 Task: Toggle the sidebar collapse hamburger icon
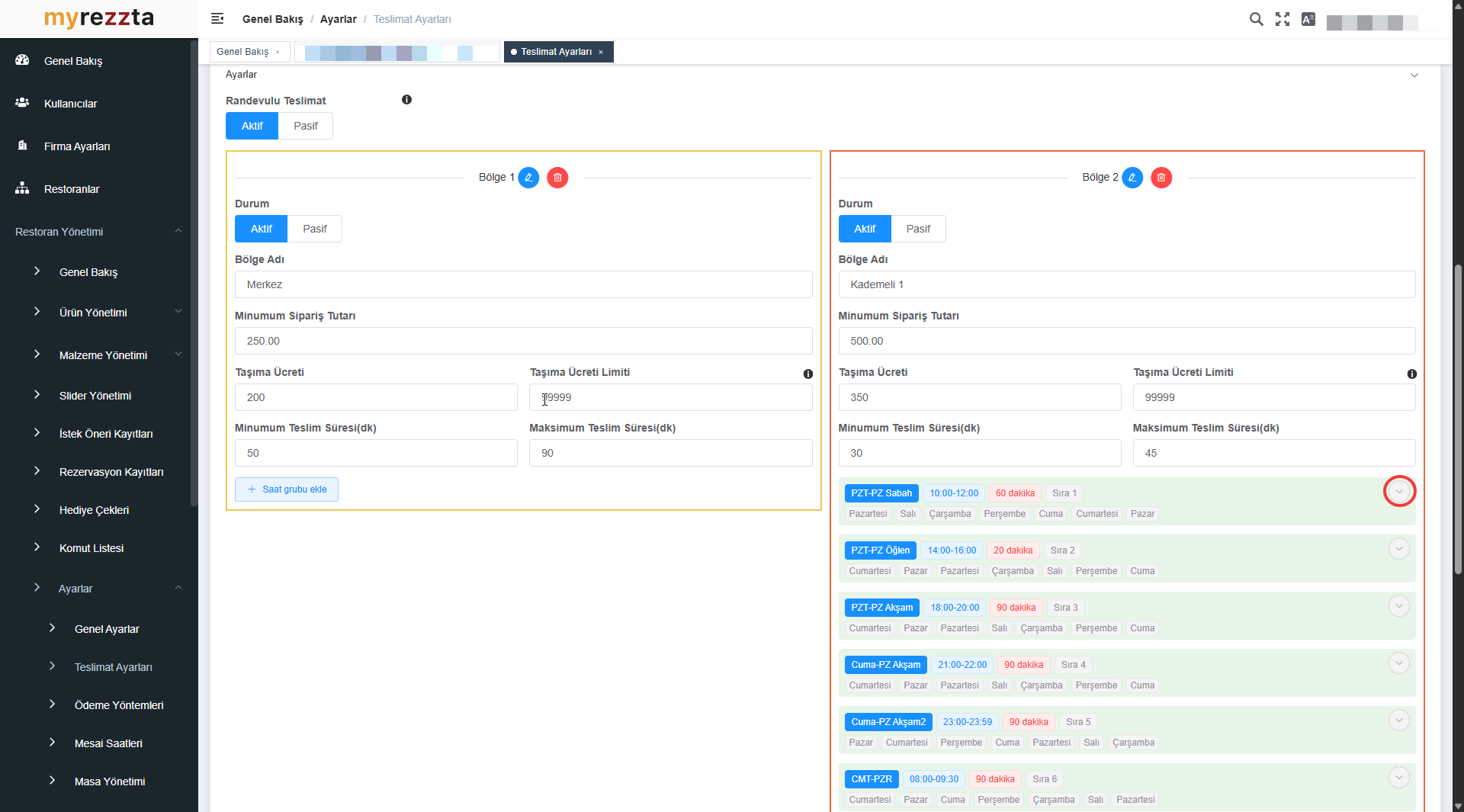click(x=217, y=18)
